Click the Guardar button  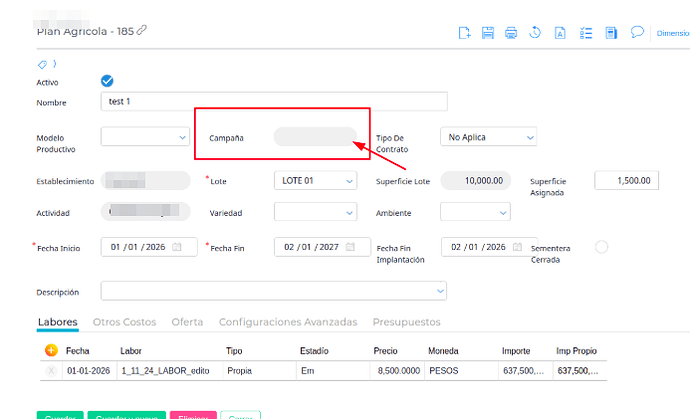click(x=60, y=415)
